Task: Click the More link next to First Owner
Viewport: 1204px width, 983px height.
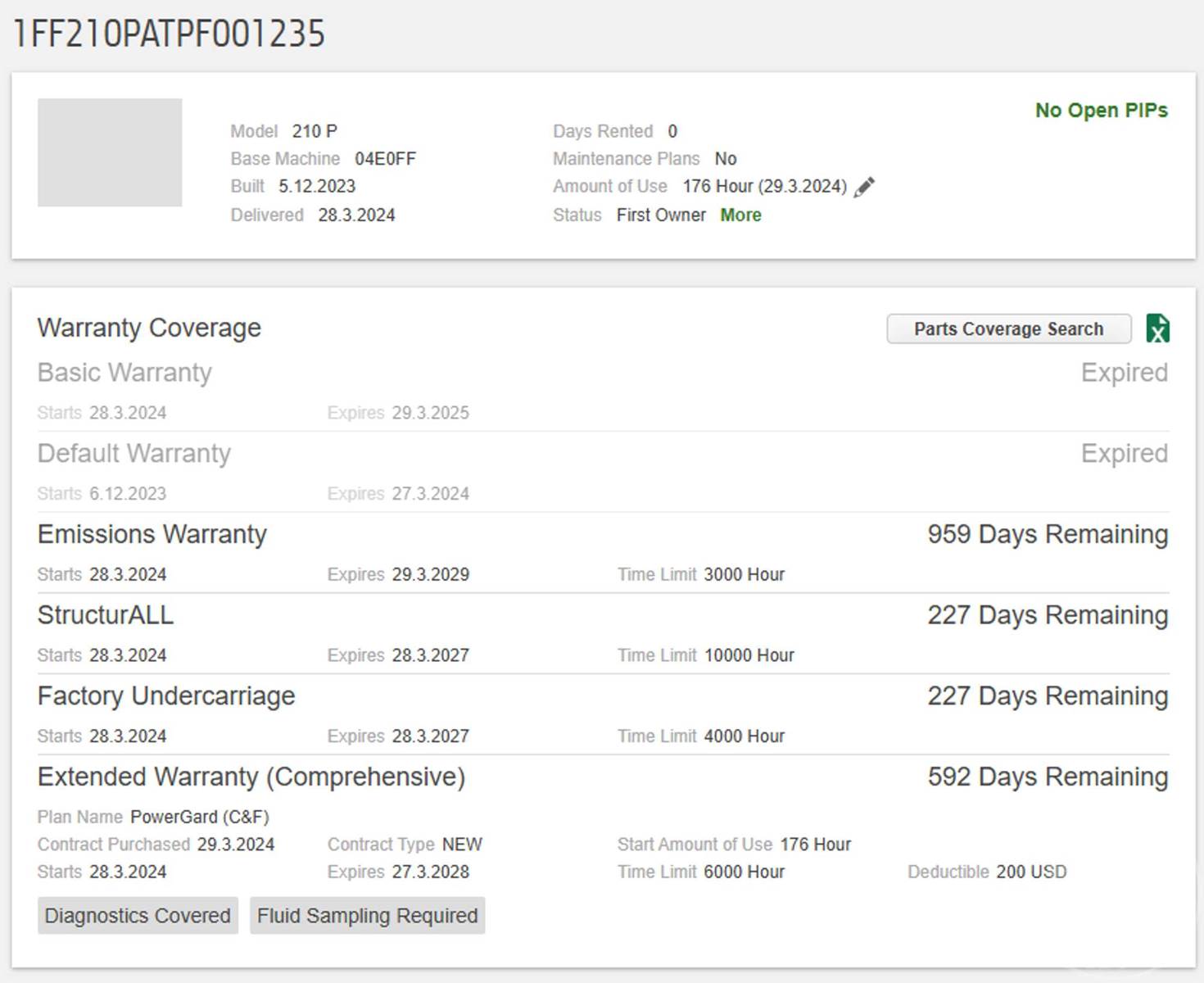Action: [740, 215]
